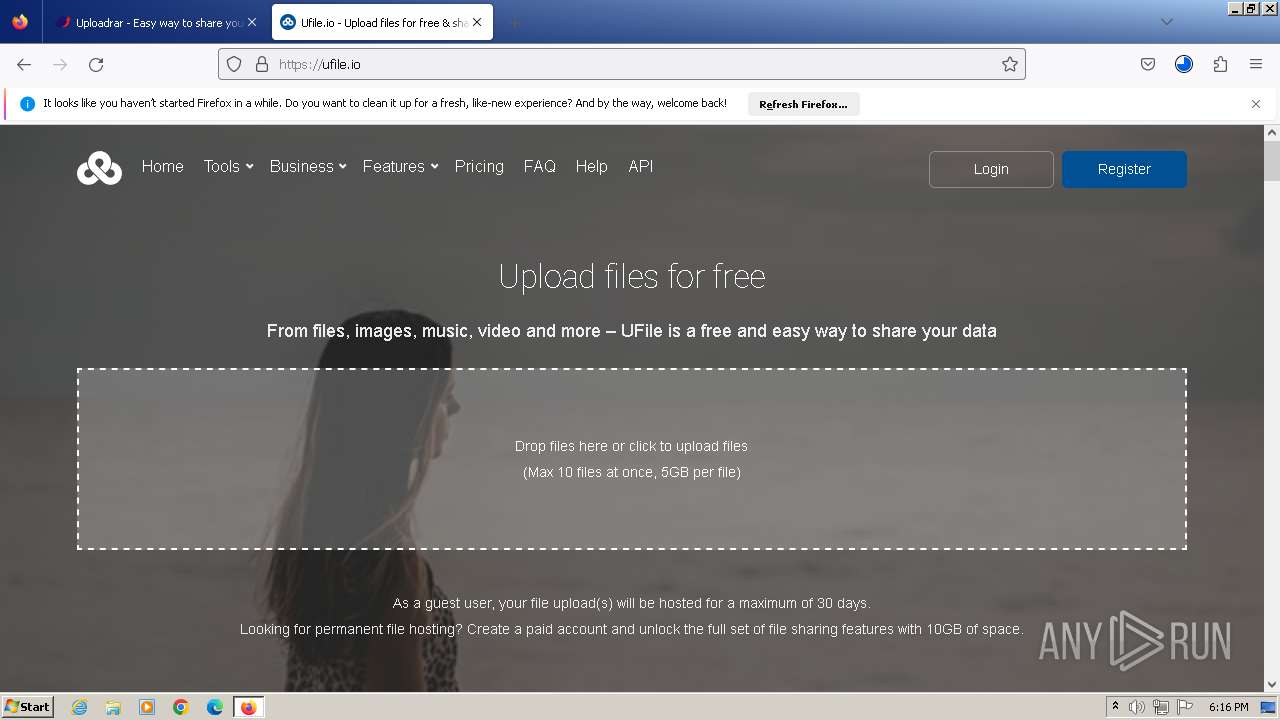The height and width of the screenshot is (720, 1280).
Task: Expand the Features dropdown menu
Action: point(400,166)
